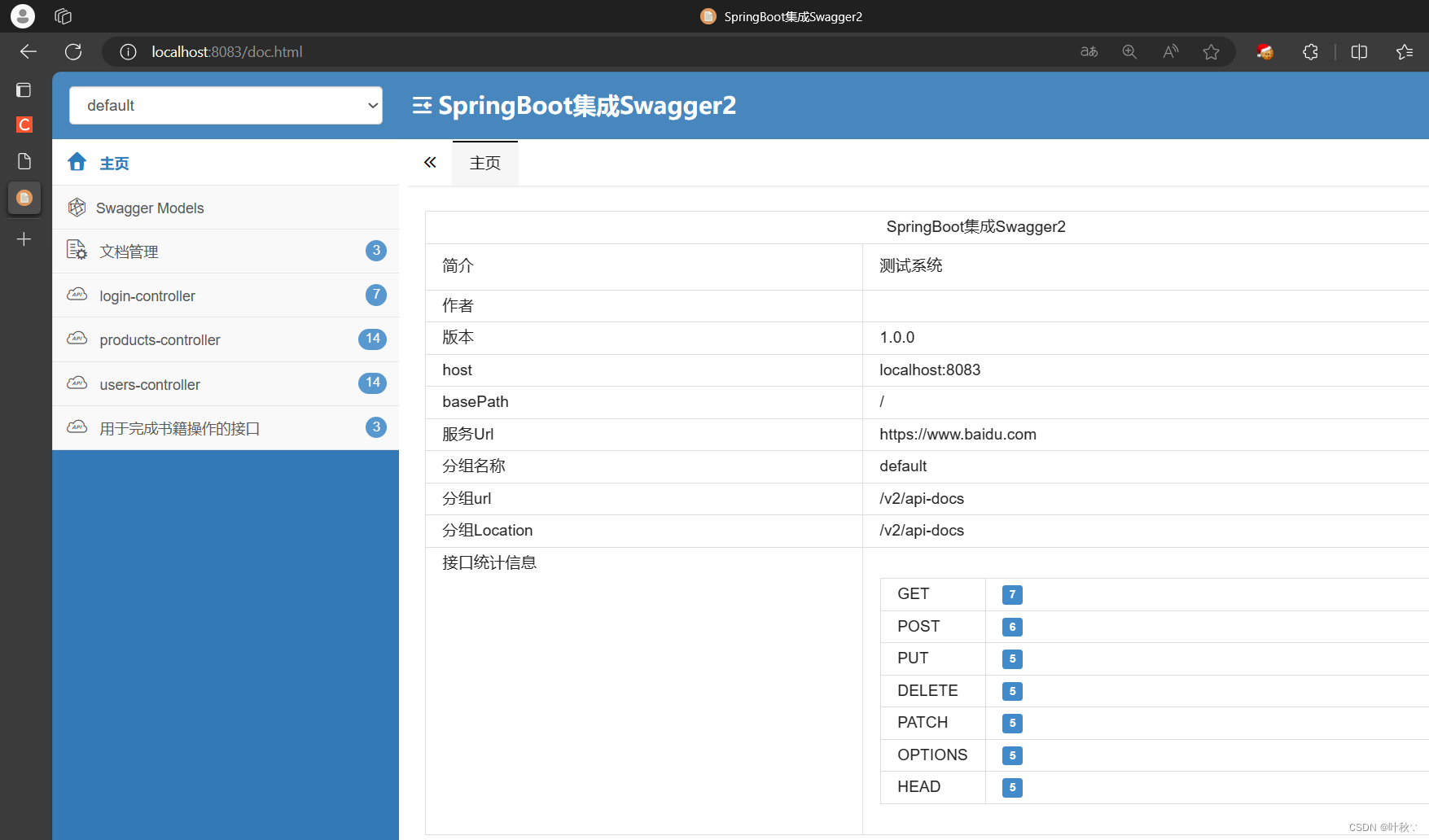This screenshot has height=840, width=1429.
Task: Open a new tab with plus icon
Action: point(24,239)
